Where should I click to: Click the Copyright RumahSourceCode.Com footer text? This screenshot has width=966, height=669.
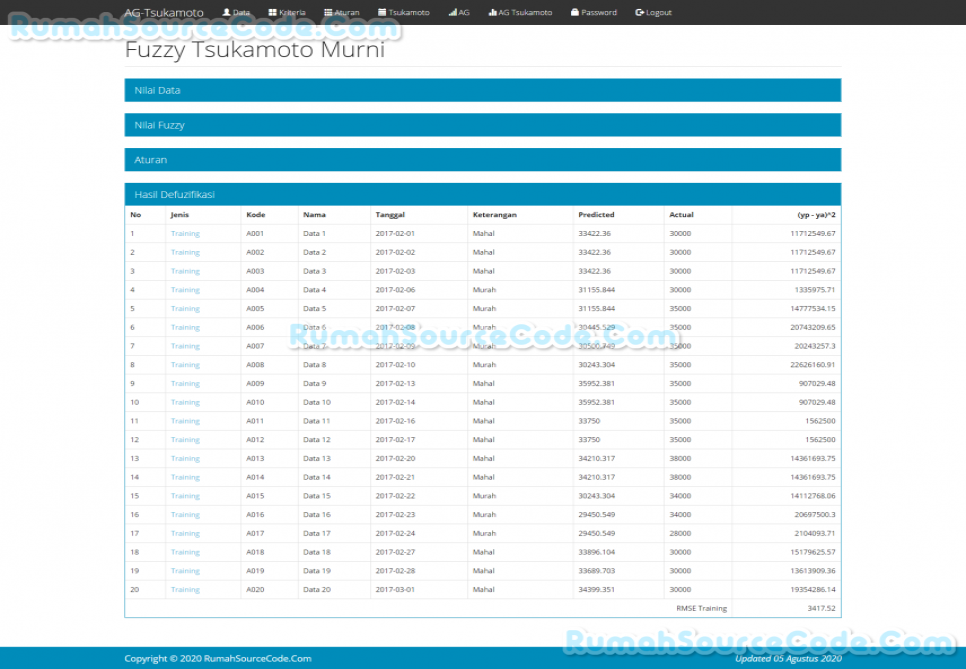(x=218, y=659)
